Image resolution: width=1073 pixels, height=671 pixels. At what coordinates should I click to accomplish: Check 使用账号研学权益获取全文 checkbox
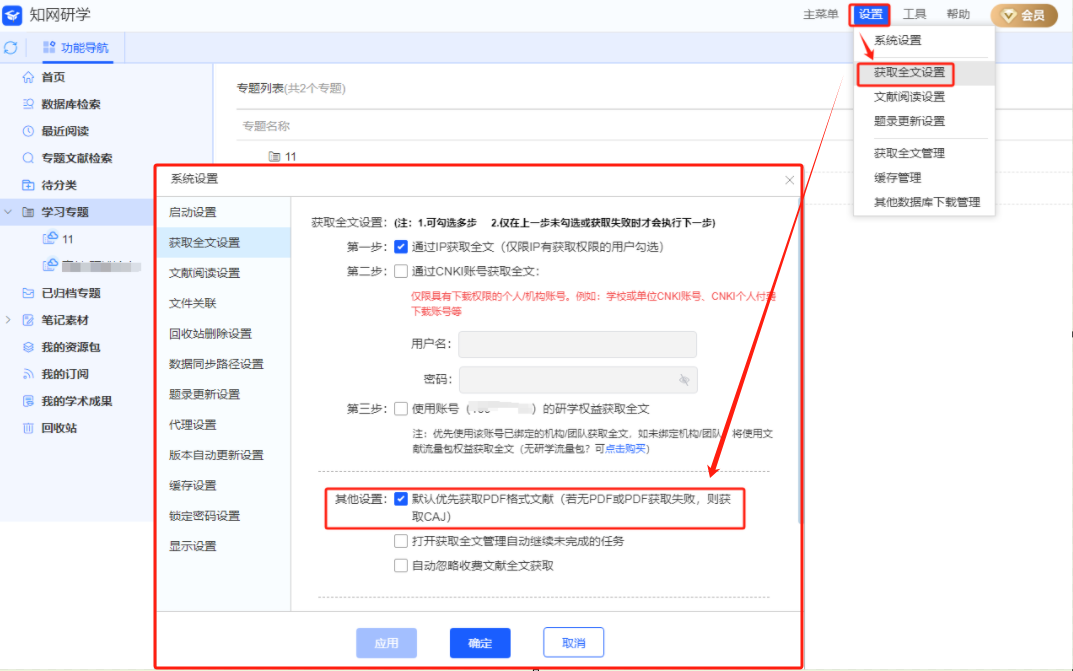click(401, 409)
